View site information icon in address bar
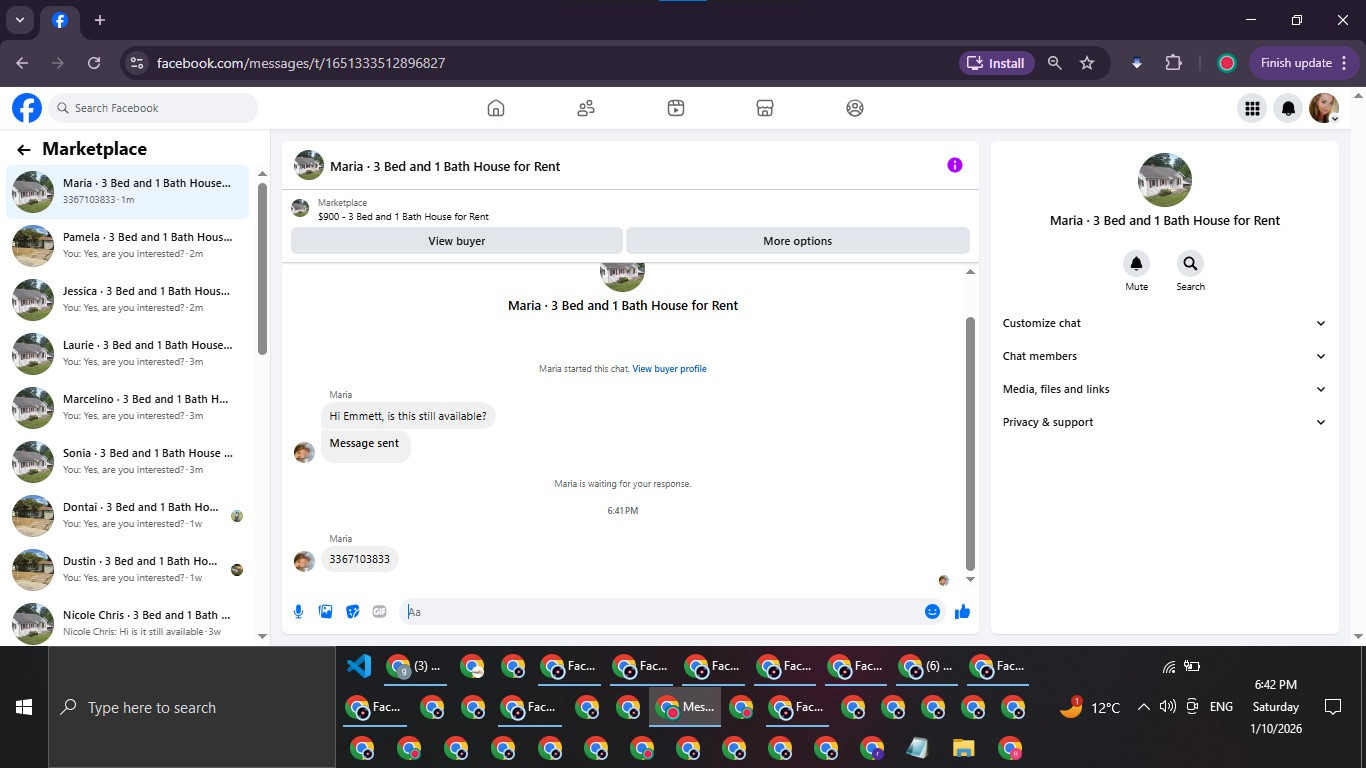1366x768 pixels. pyautogui.click(x=137, y=63)
